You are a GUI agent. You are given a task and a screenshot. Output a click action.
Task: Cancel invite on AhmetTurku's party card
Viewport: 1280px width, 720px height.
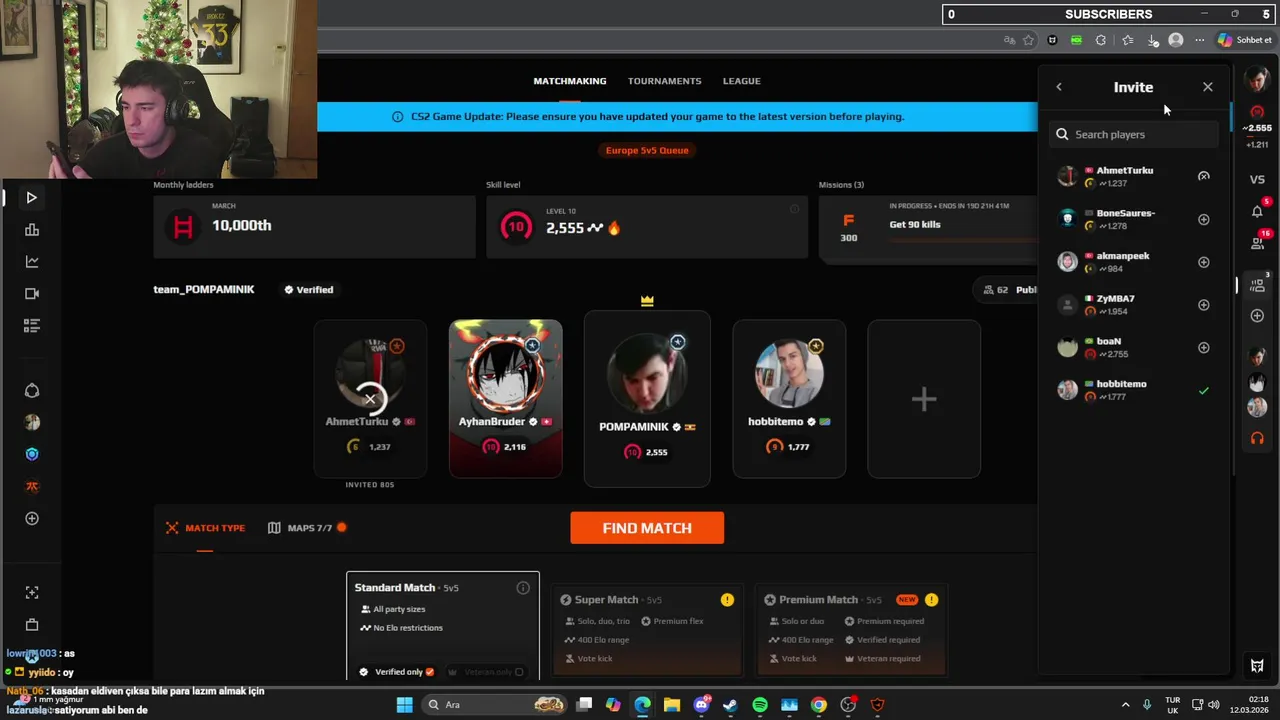[370, 399]
